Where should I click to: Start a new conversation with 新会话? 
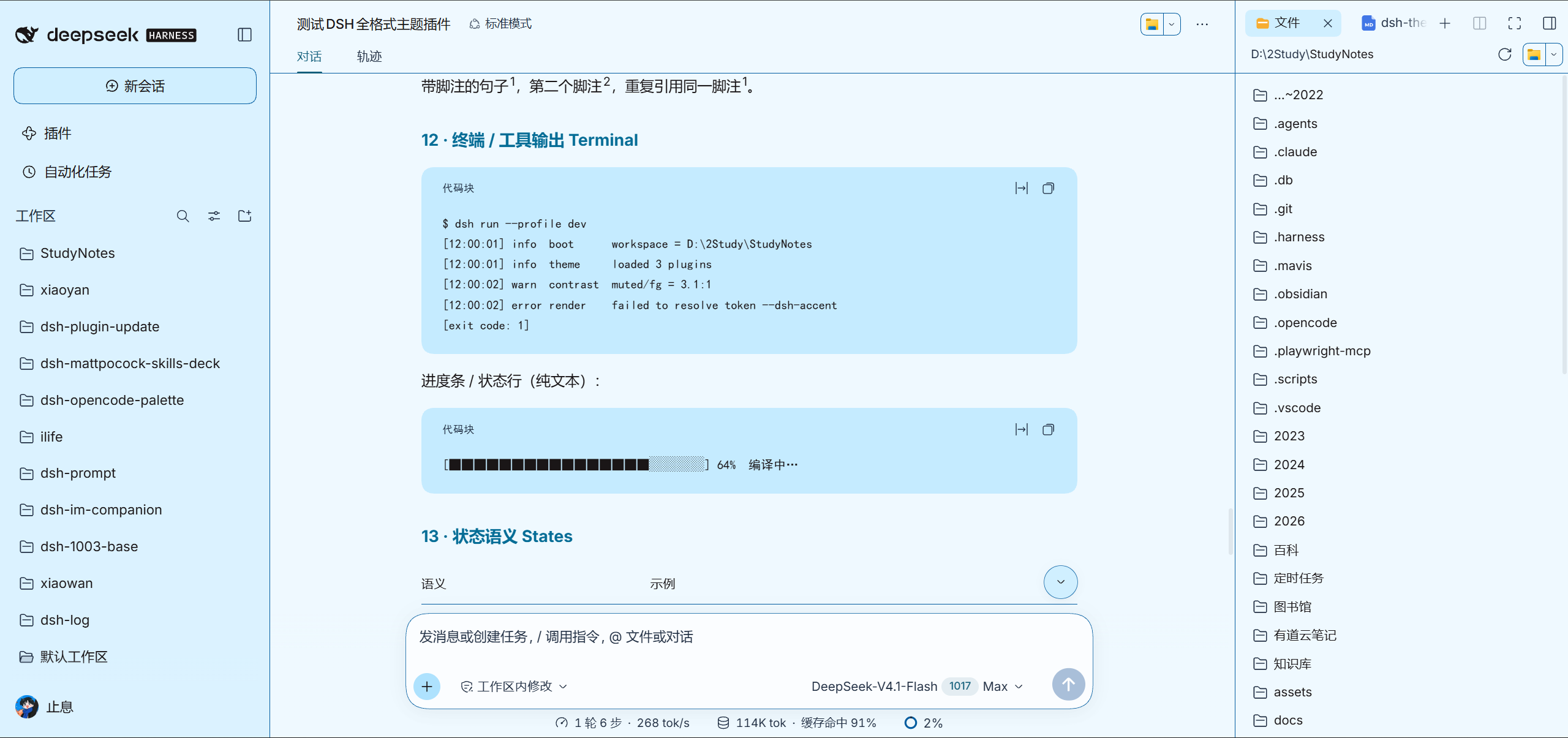(x=135, y=86)
